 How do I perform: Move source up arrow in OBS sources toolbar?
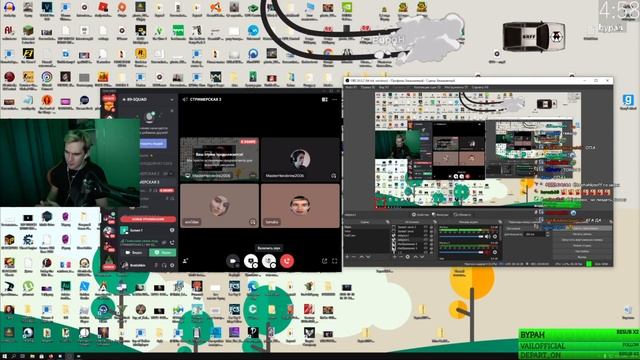[416, 257]
